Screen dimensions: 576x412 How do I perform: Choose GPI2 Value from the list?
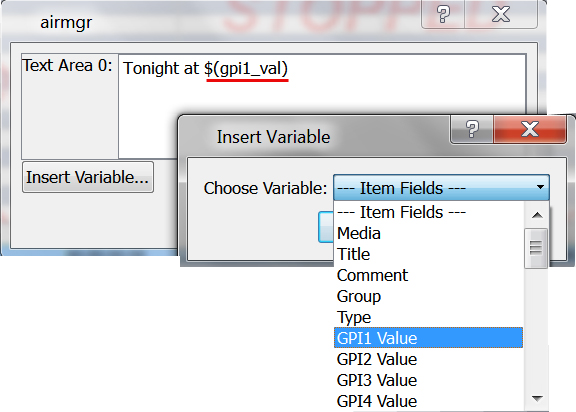pos(428,359)
